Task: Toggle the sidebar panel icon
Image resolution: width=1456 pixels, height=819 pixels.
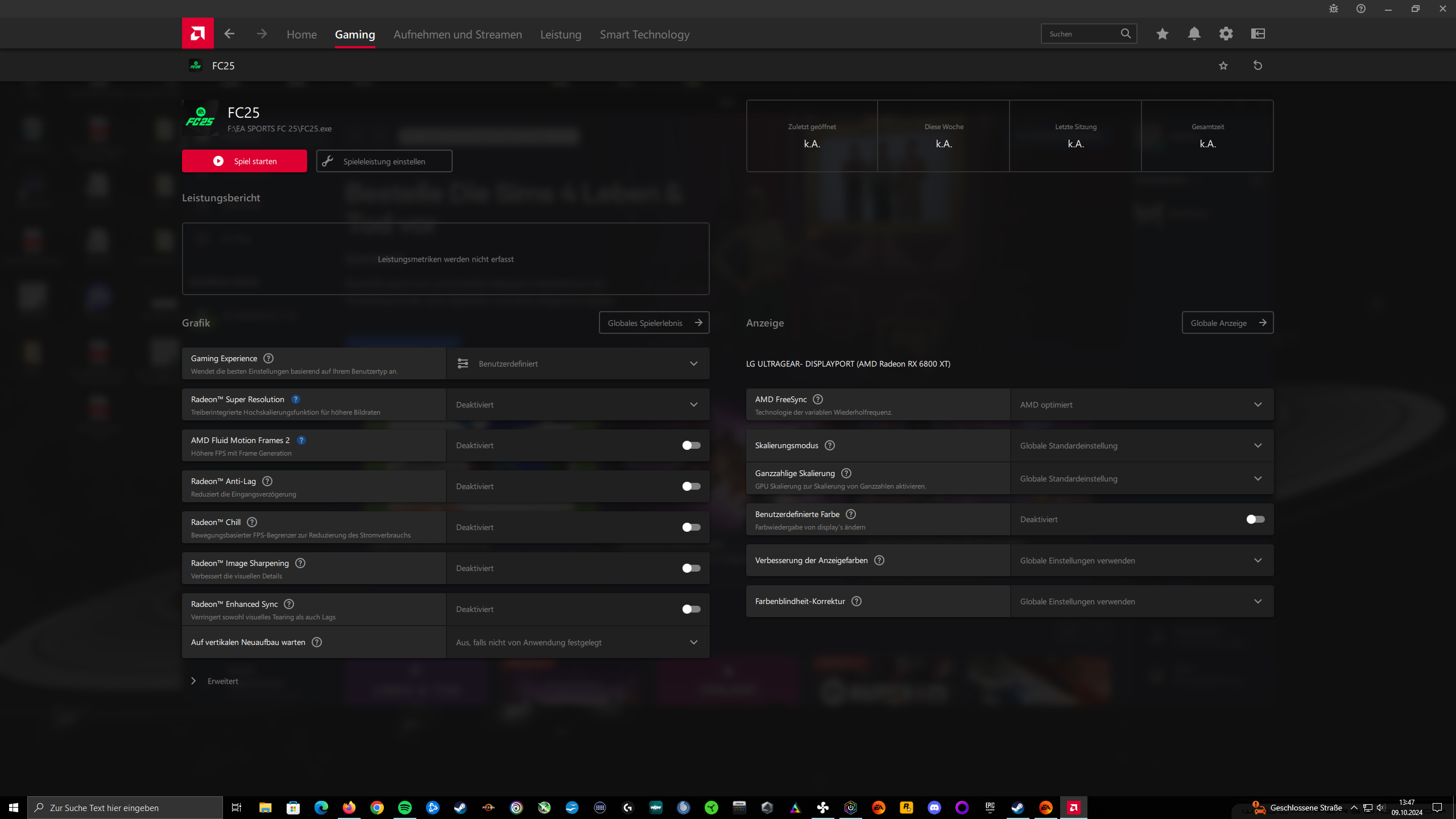Action: (x=1258, y=34)
